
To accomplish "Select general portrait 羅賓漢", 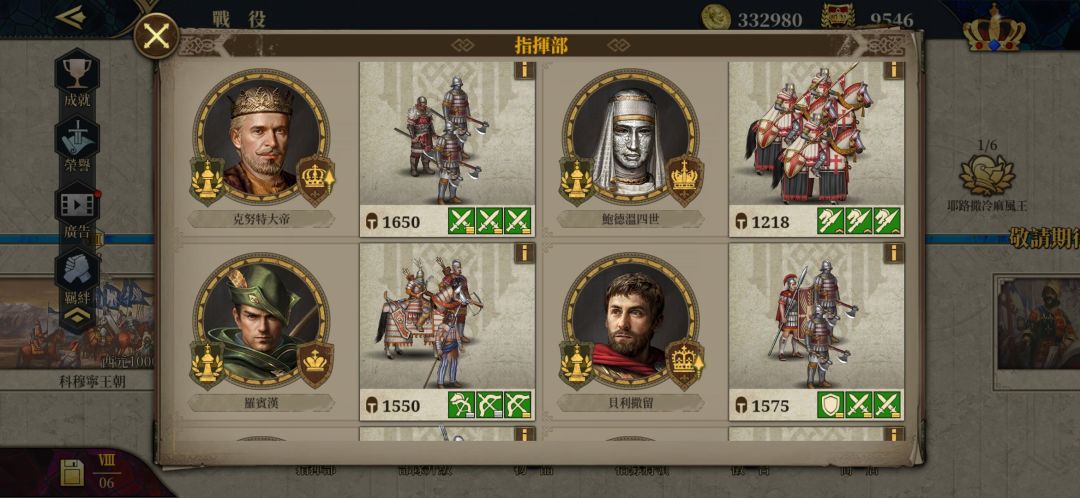I will point(261,318).
